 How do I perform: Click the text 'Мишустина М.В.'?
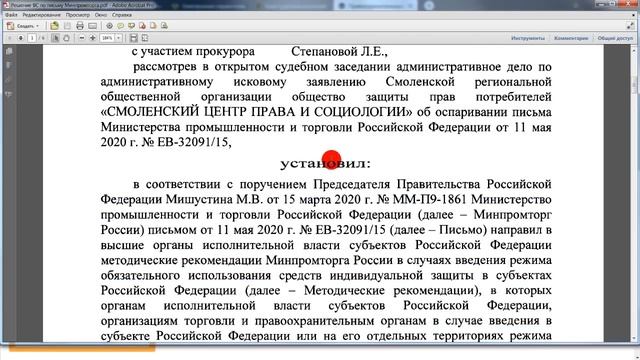[214, 199]
